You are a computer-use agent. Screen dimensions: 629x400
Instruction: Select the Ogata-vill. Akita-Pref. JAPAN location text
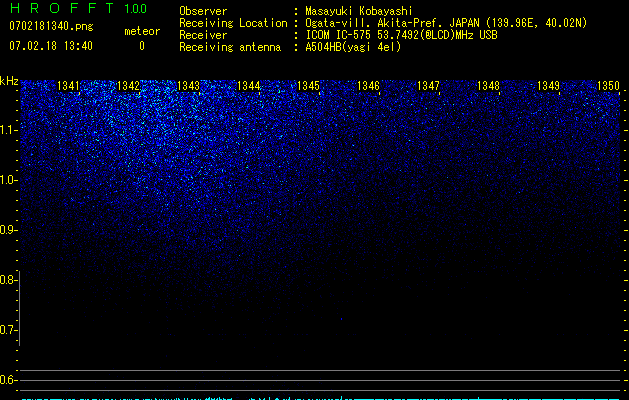446,23
